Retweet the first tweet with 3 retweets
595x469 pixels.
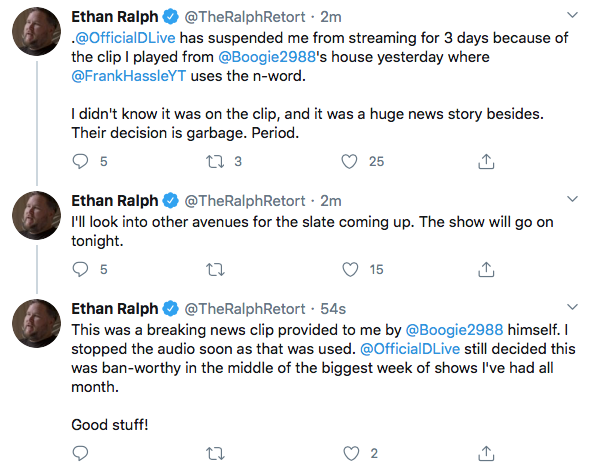pyautogui.click(x=215, y=162)
